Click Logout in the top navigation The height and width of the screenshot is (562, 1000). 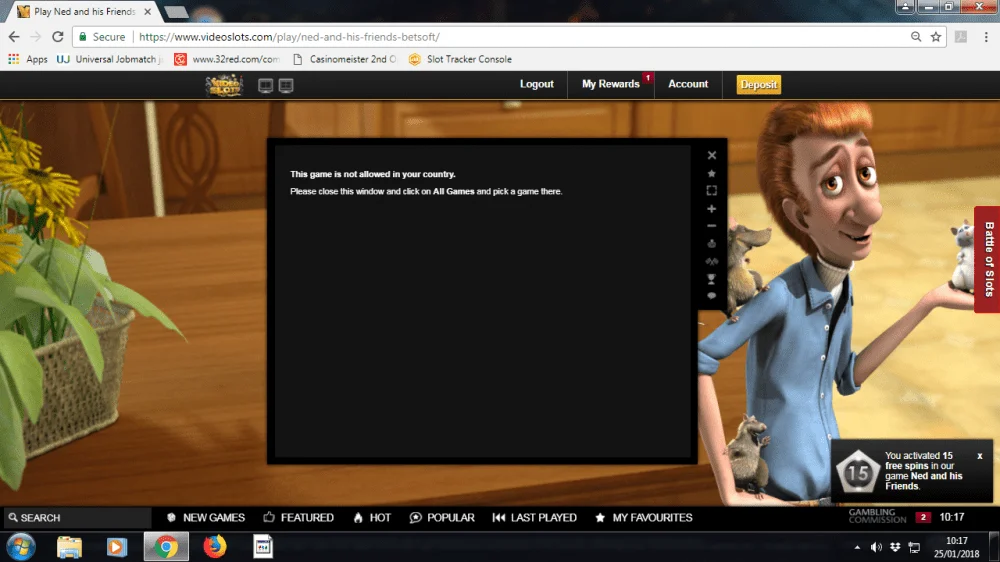[x=536, y=84]
